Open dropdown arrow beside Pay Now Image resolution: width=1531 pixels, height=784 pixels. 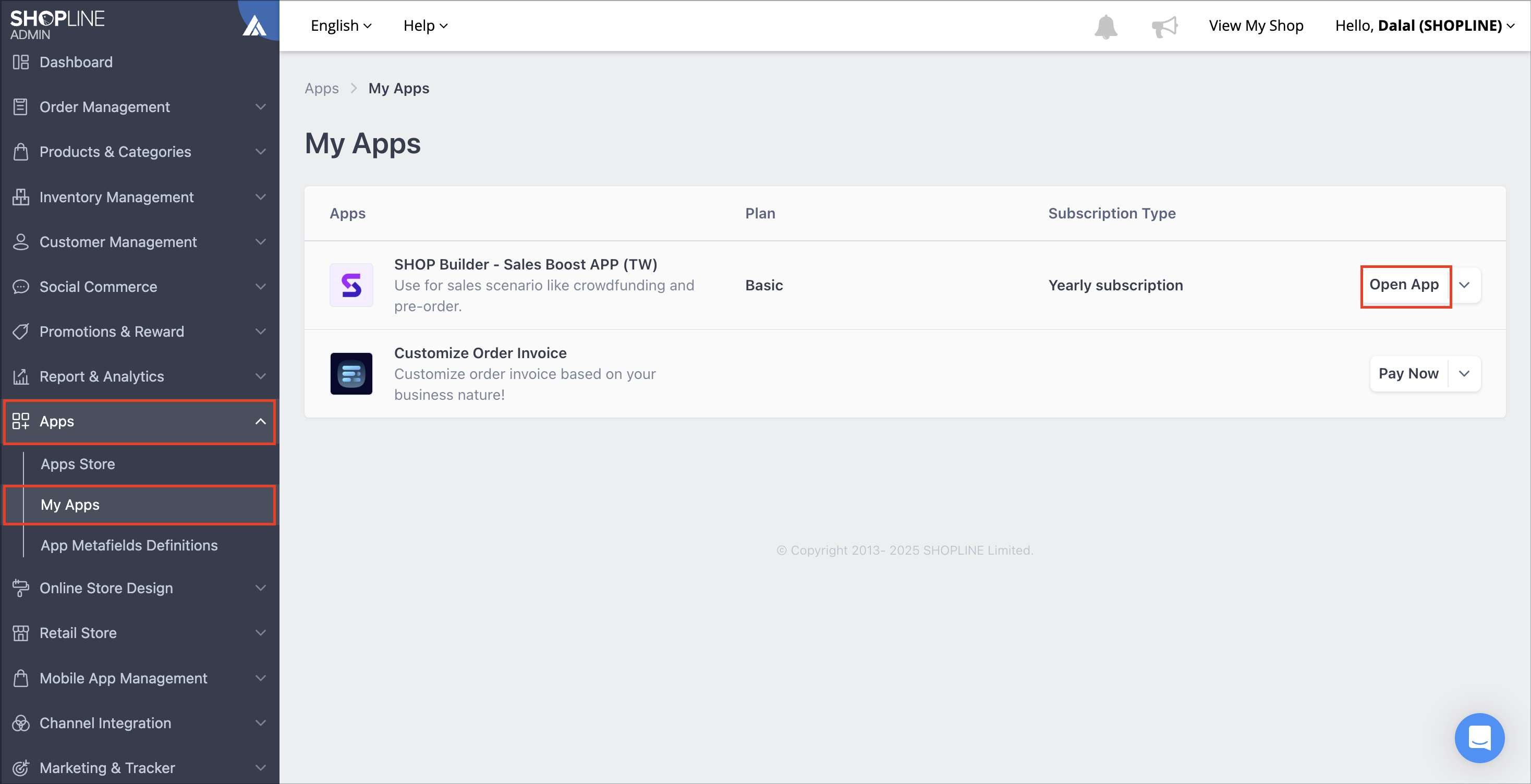[1464, 374]
